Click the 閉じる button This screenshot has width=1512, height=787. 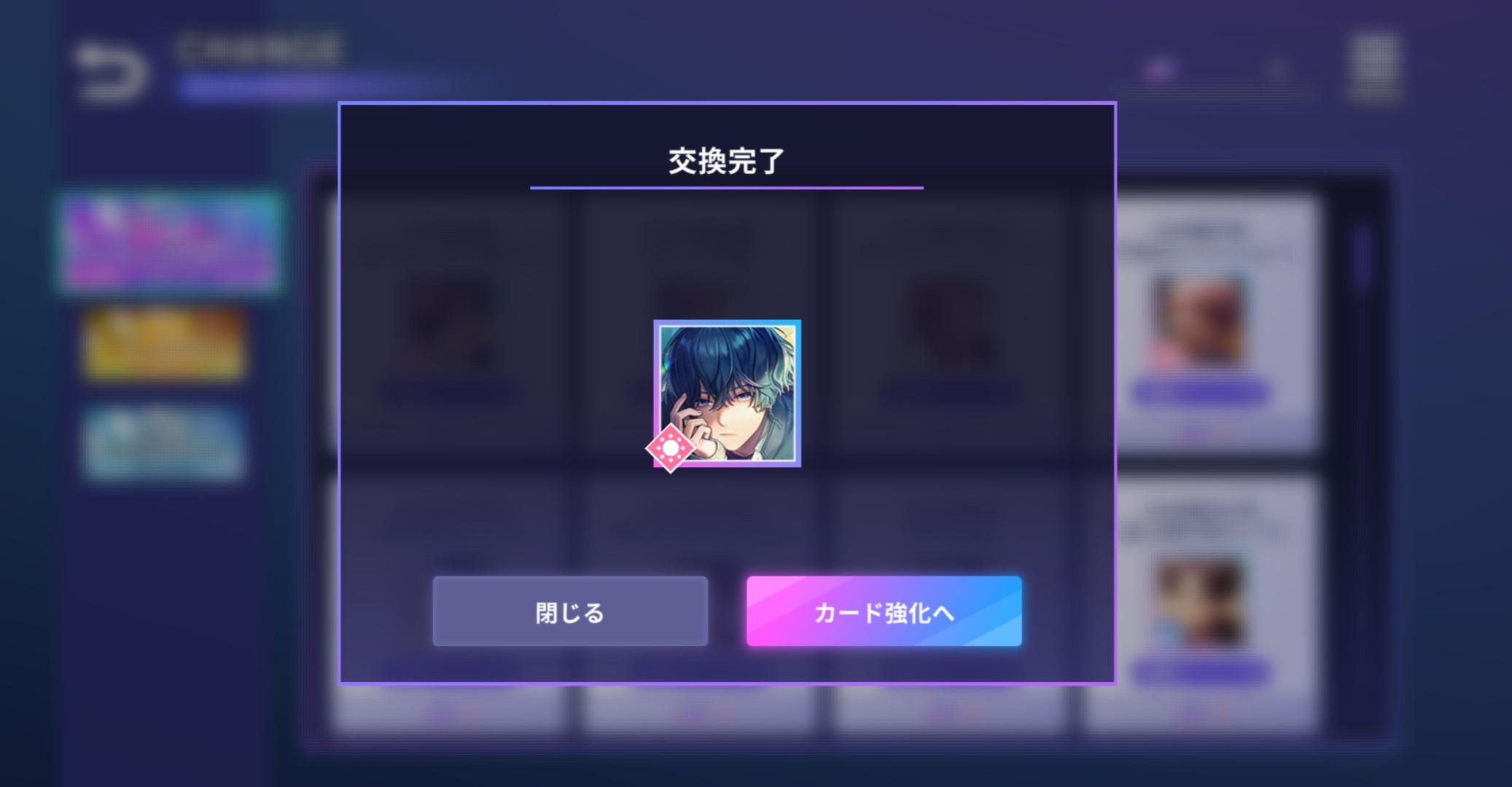pyautogui.click(x=570, y=611)
